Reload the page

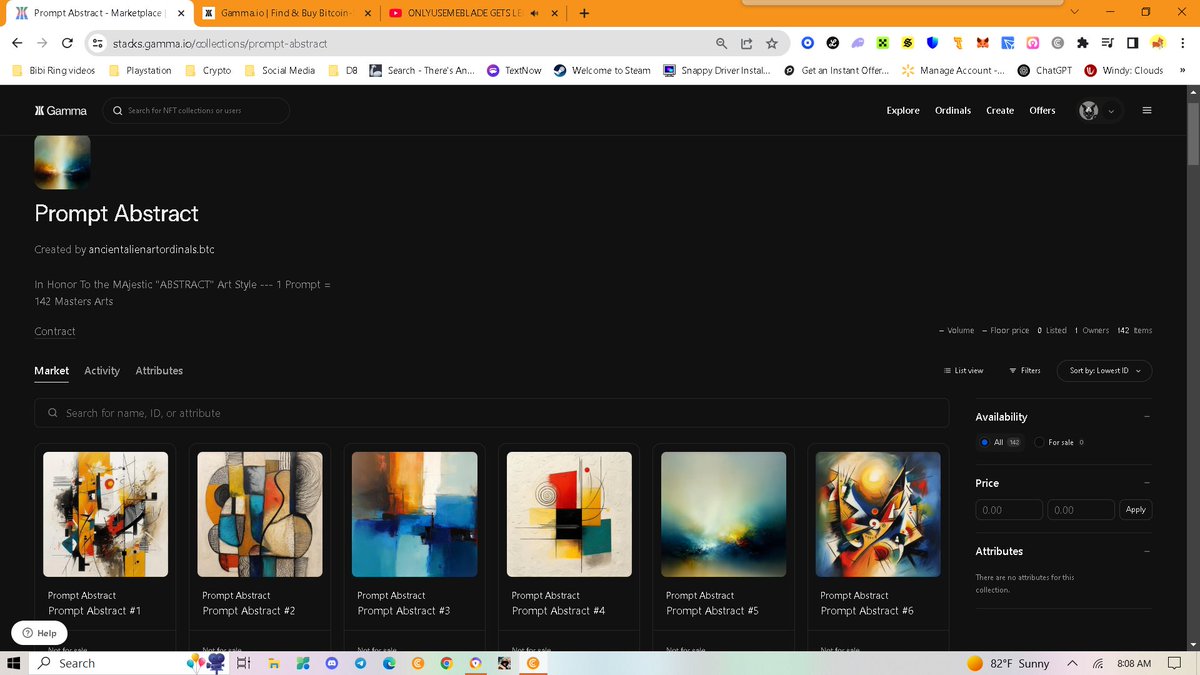pyautogui.click(x=67, y=43)
